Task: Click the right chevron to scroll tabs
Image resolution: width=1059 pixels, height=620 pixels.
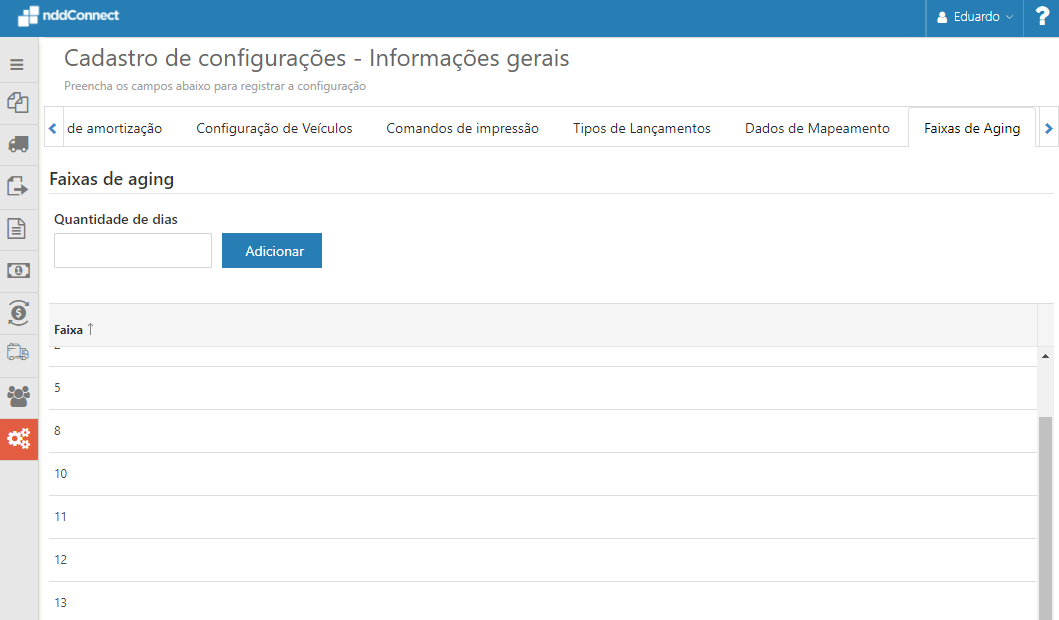Action: coord(1048,127)
